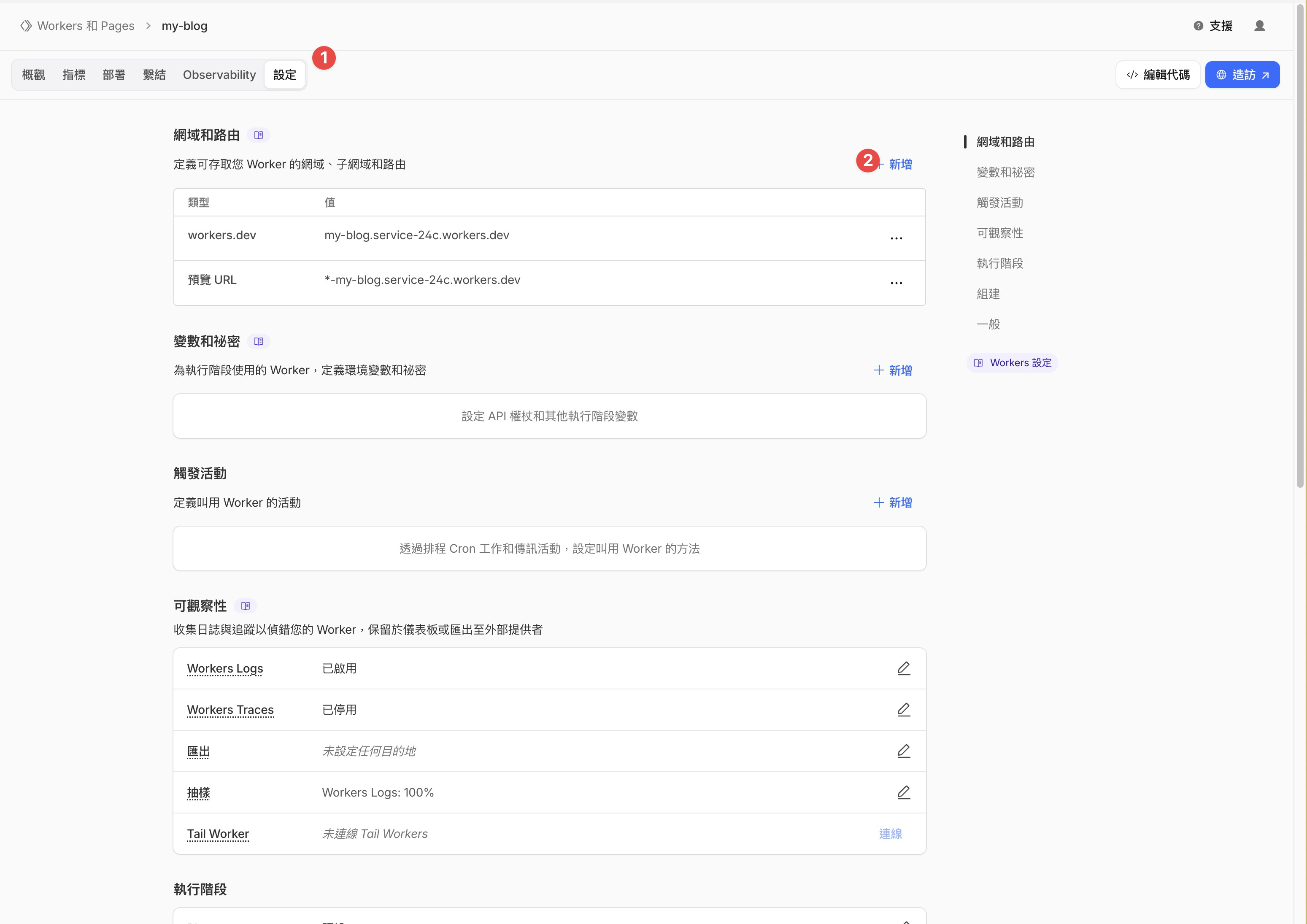Open the user account avatar icon
1307x924 pixels.
(x=1259, y=26)
